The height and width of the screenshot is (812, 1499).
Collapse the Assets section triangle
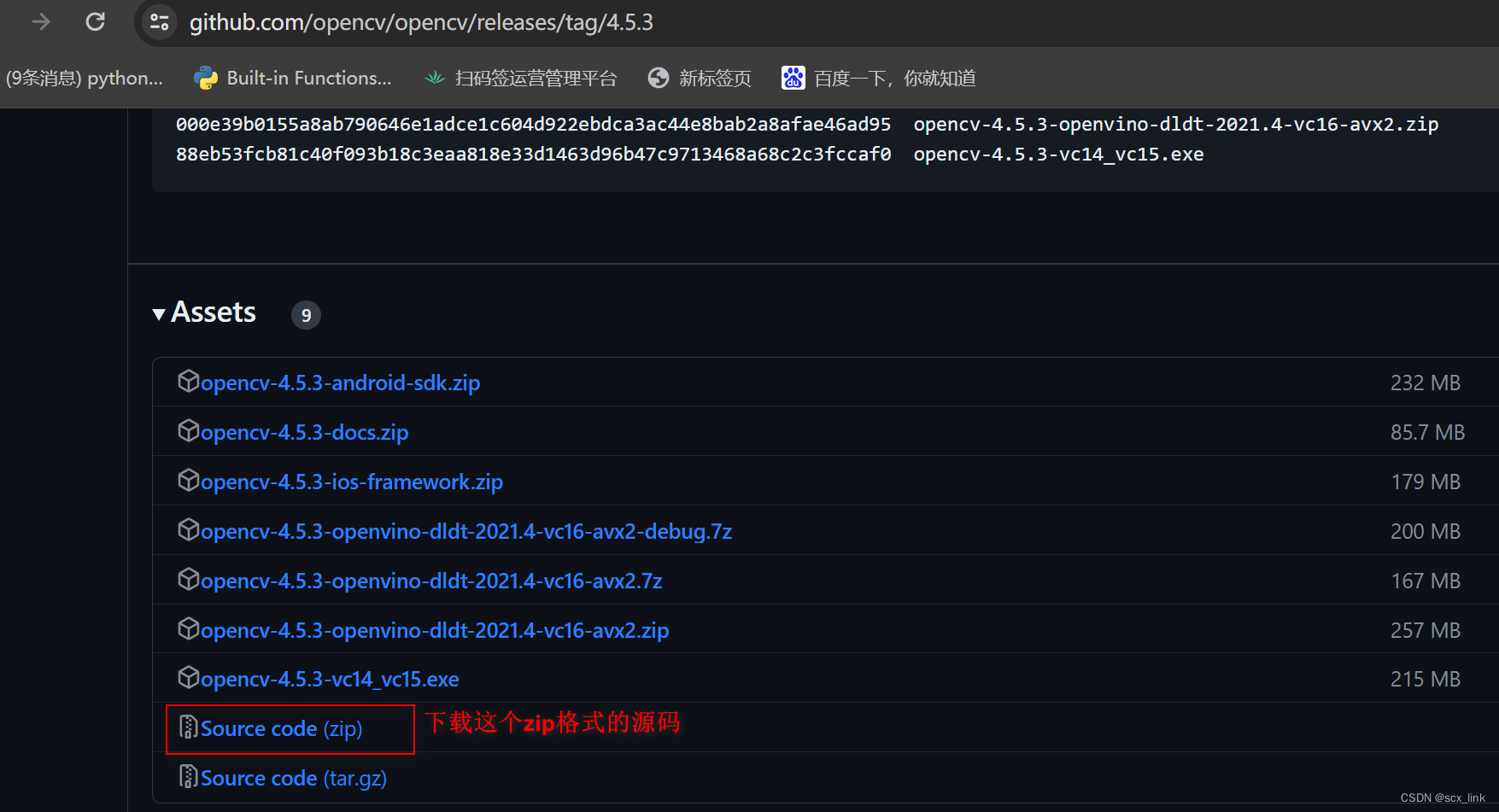point(159,314)
